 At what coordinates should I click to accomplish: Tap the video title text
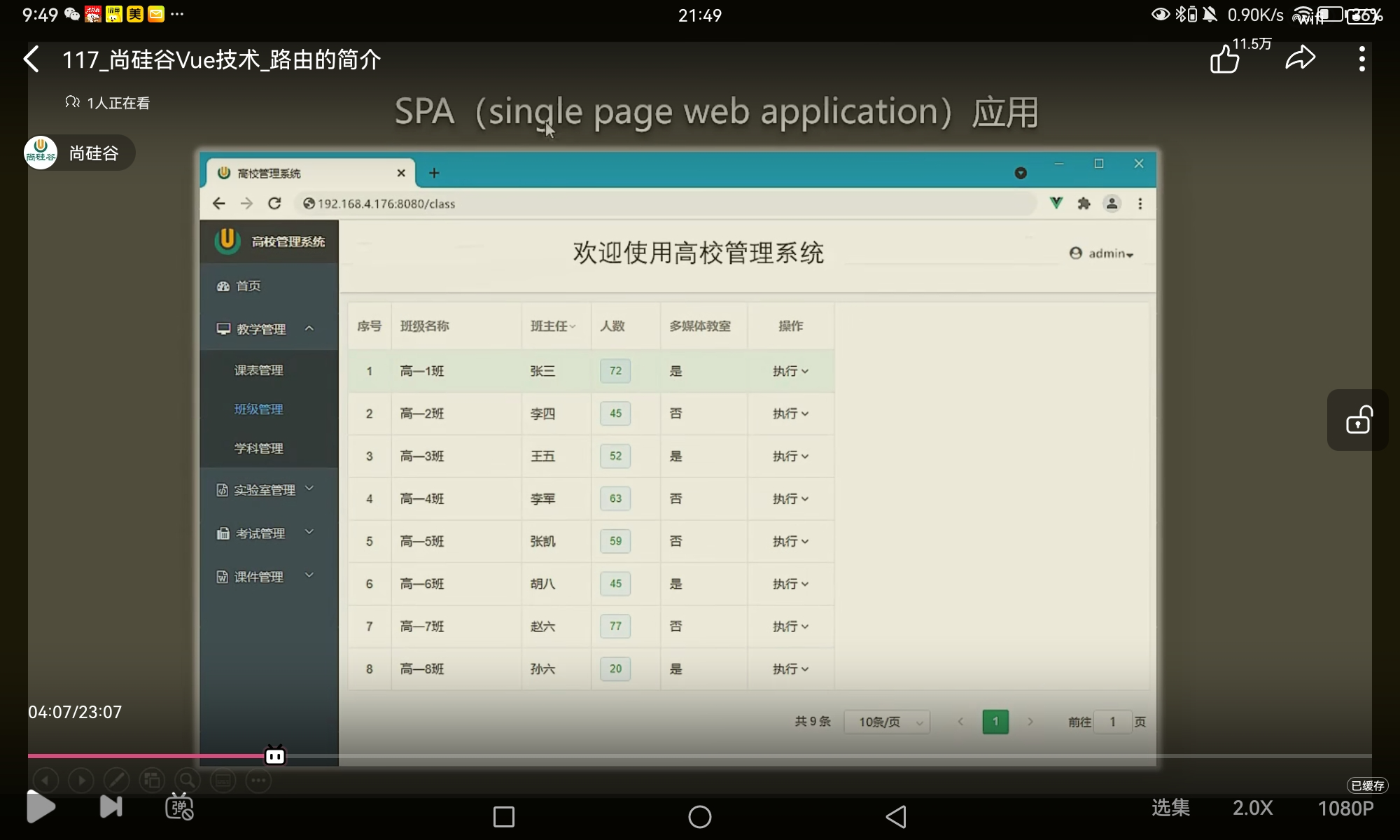[x=221, y=59]
